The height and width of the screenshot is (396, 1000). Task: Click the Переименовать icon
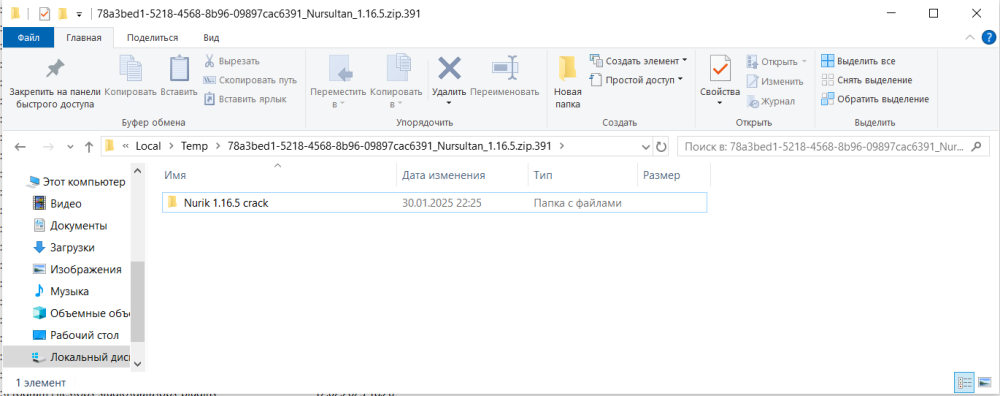[504, 68]
